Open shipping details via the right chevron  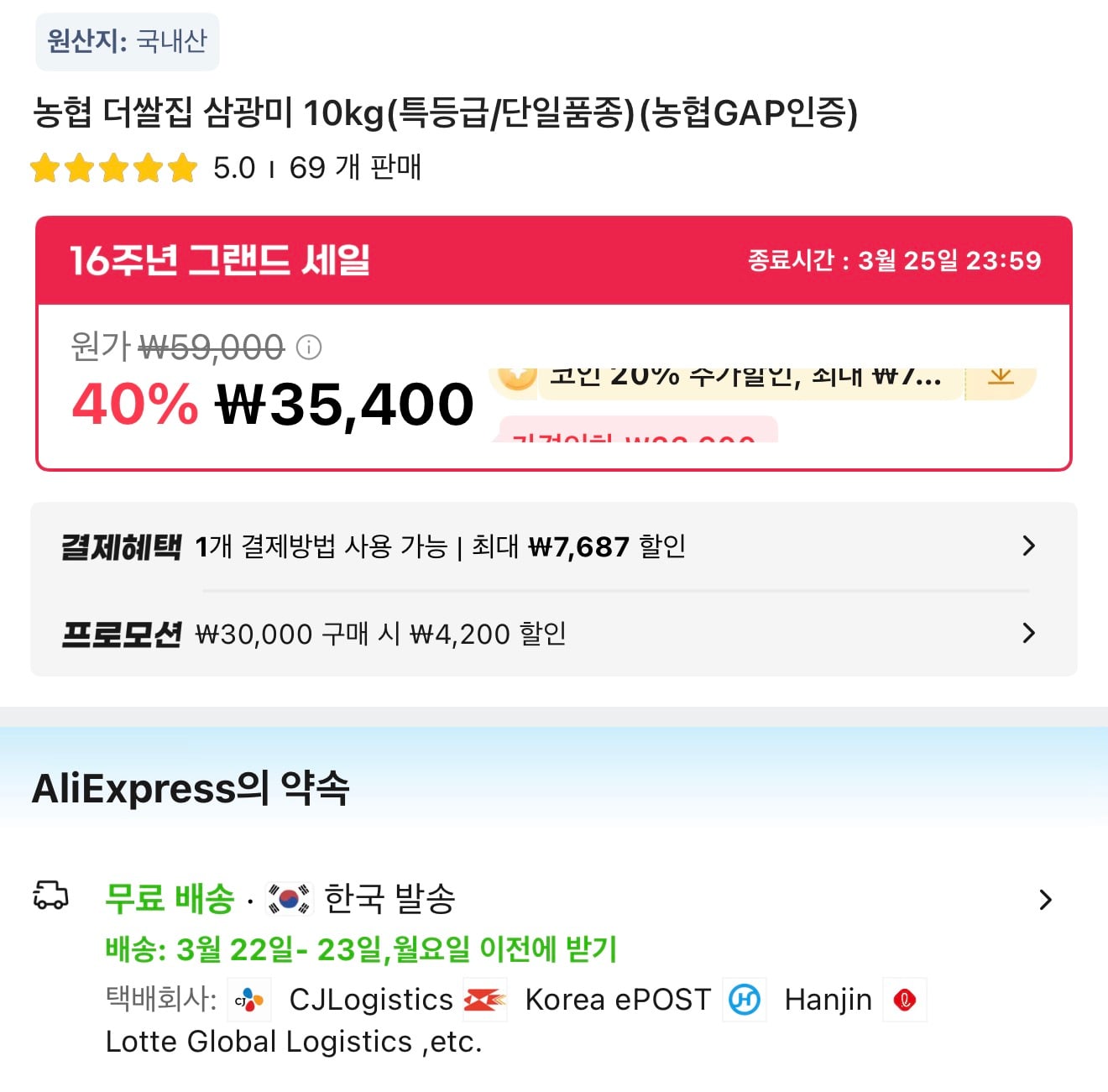pyautogui.click(x=1045, y=900)
